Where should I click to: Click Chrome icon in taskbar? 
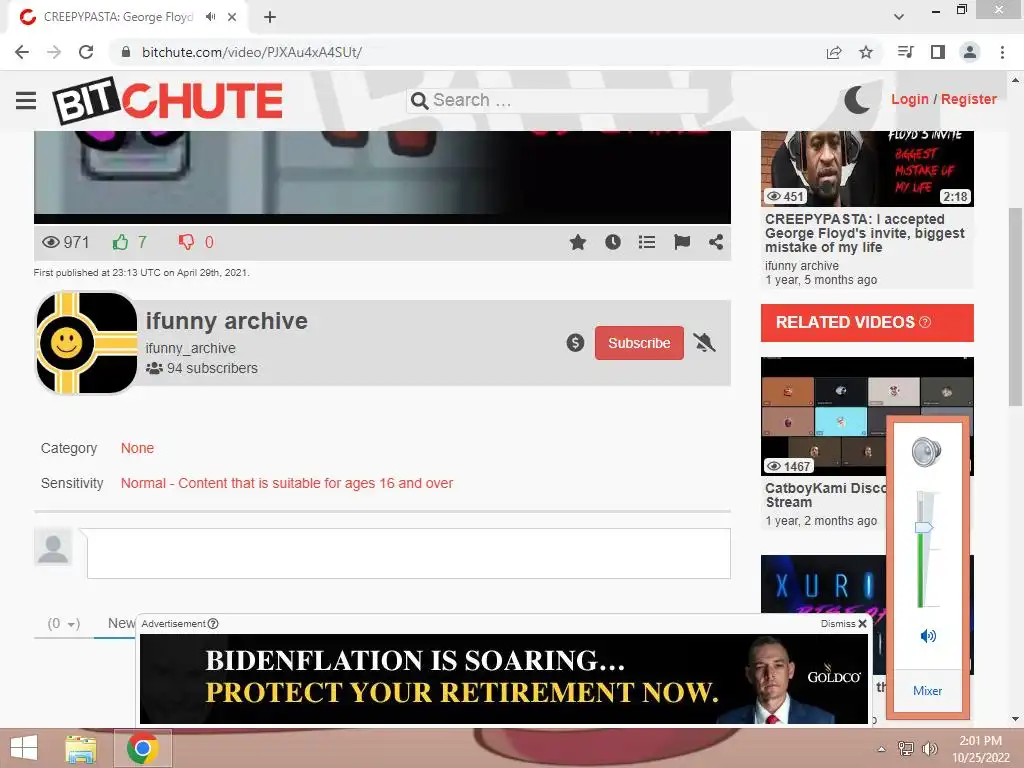(143, 748)
